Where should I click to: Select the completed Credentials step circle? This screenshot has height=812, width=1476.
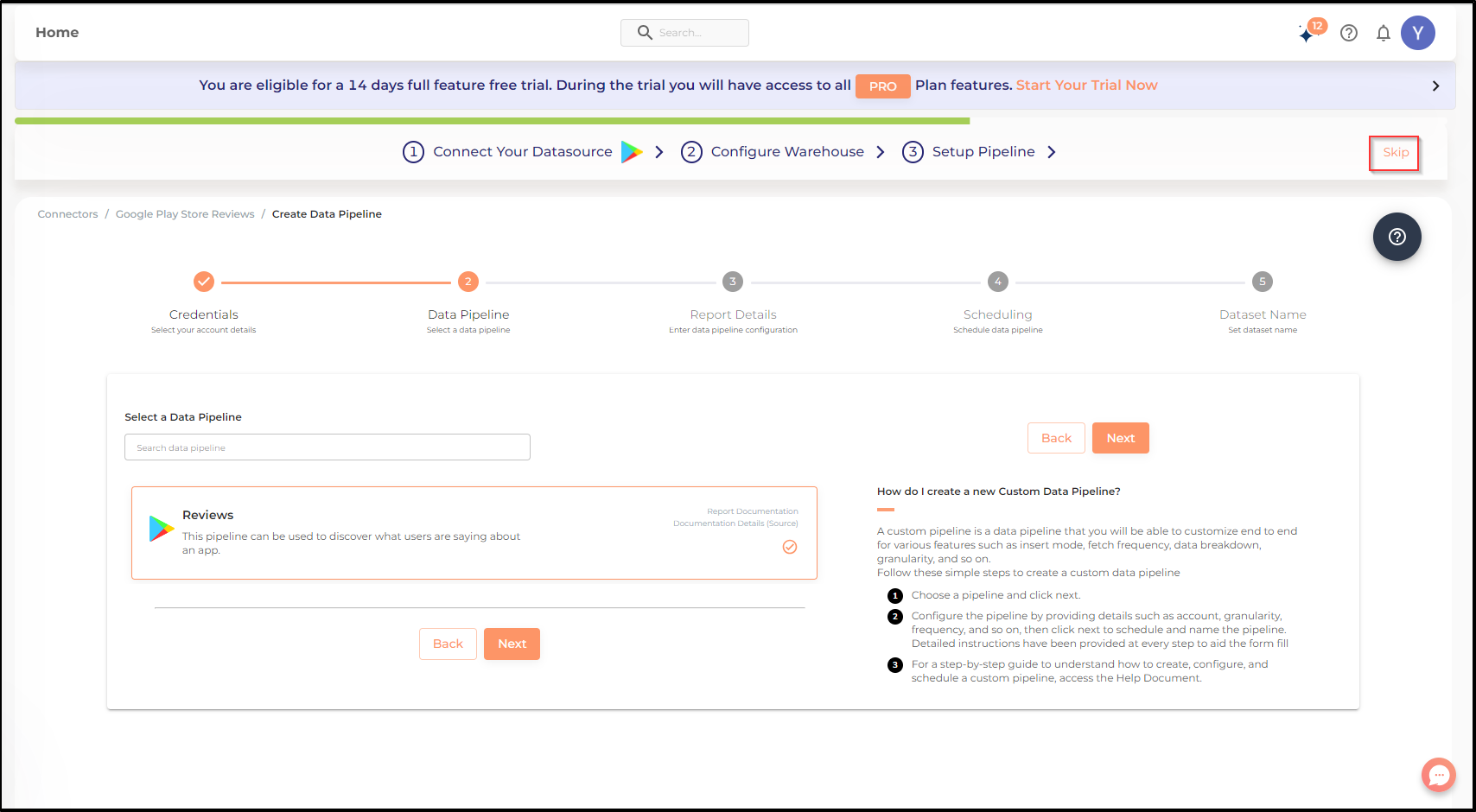coord(204,282)
